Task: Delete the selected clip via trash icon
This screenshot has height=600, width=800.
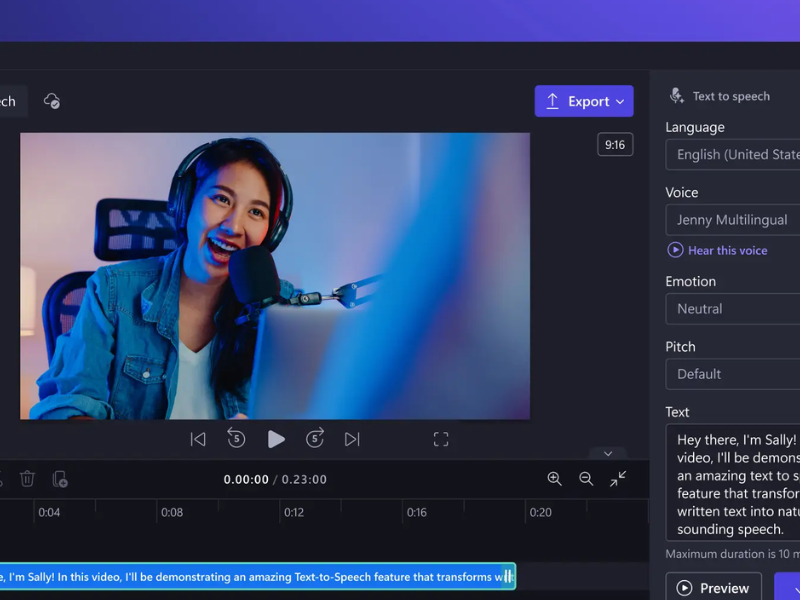Action: tap(27, 479)
